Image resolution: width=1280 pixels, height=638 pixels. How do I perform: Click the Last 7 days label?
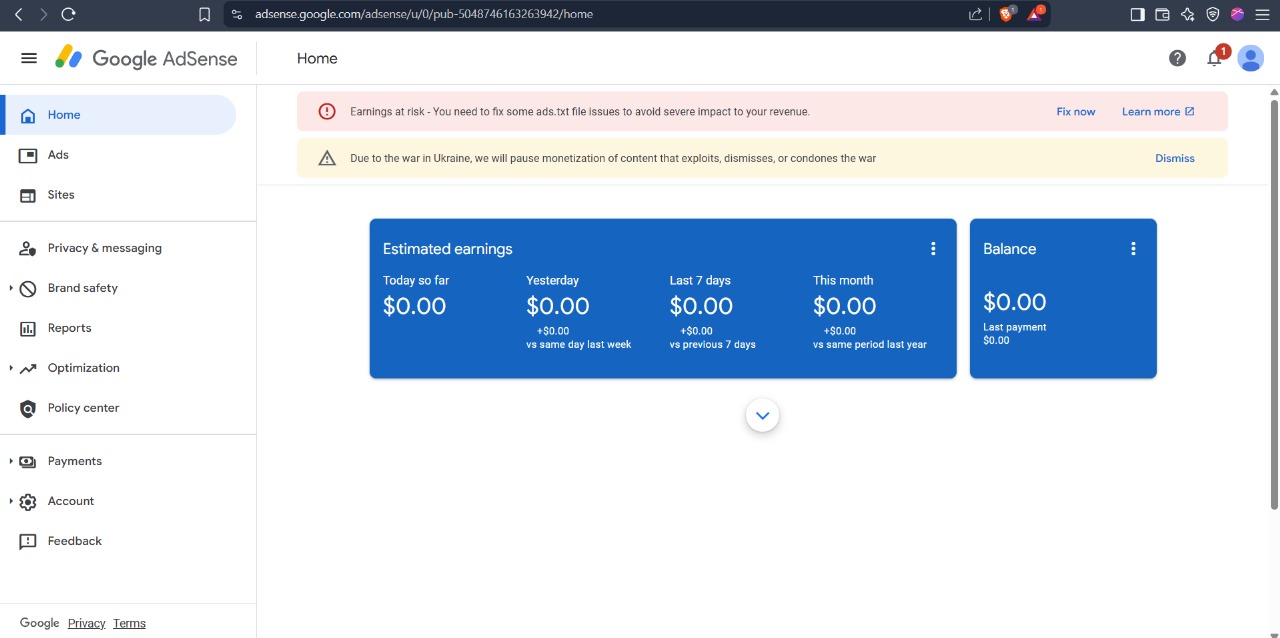[x=700, y=280]
